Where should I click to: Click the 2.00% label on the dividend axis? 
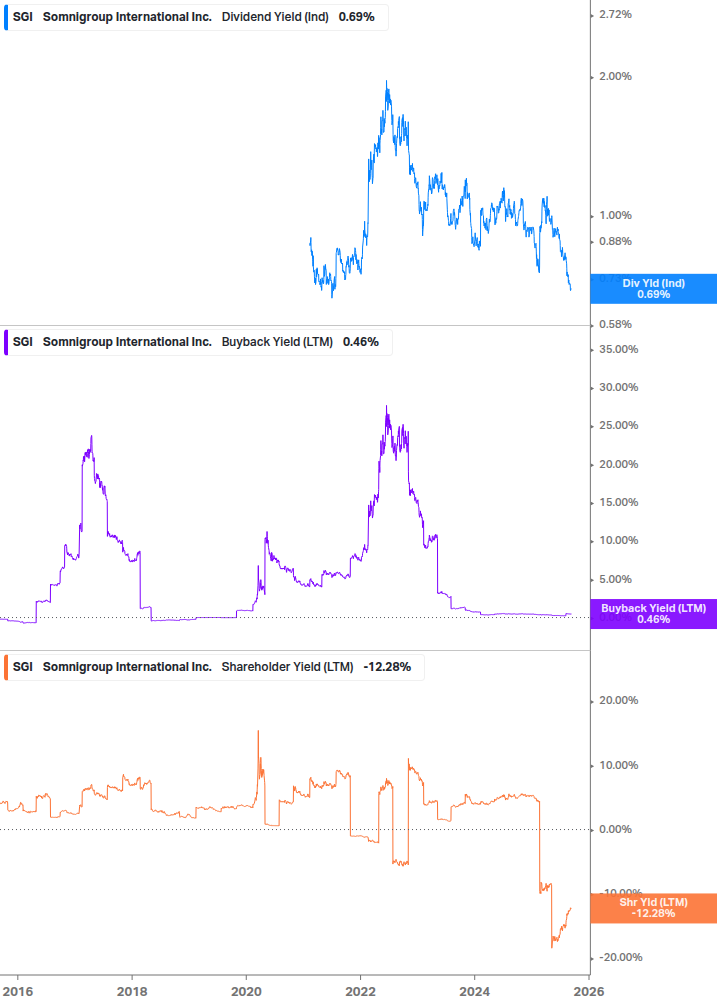[616, 77]
